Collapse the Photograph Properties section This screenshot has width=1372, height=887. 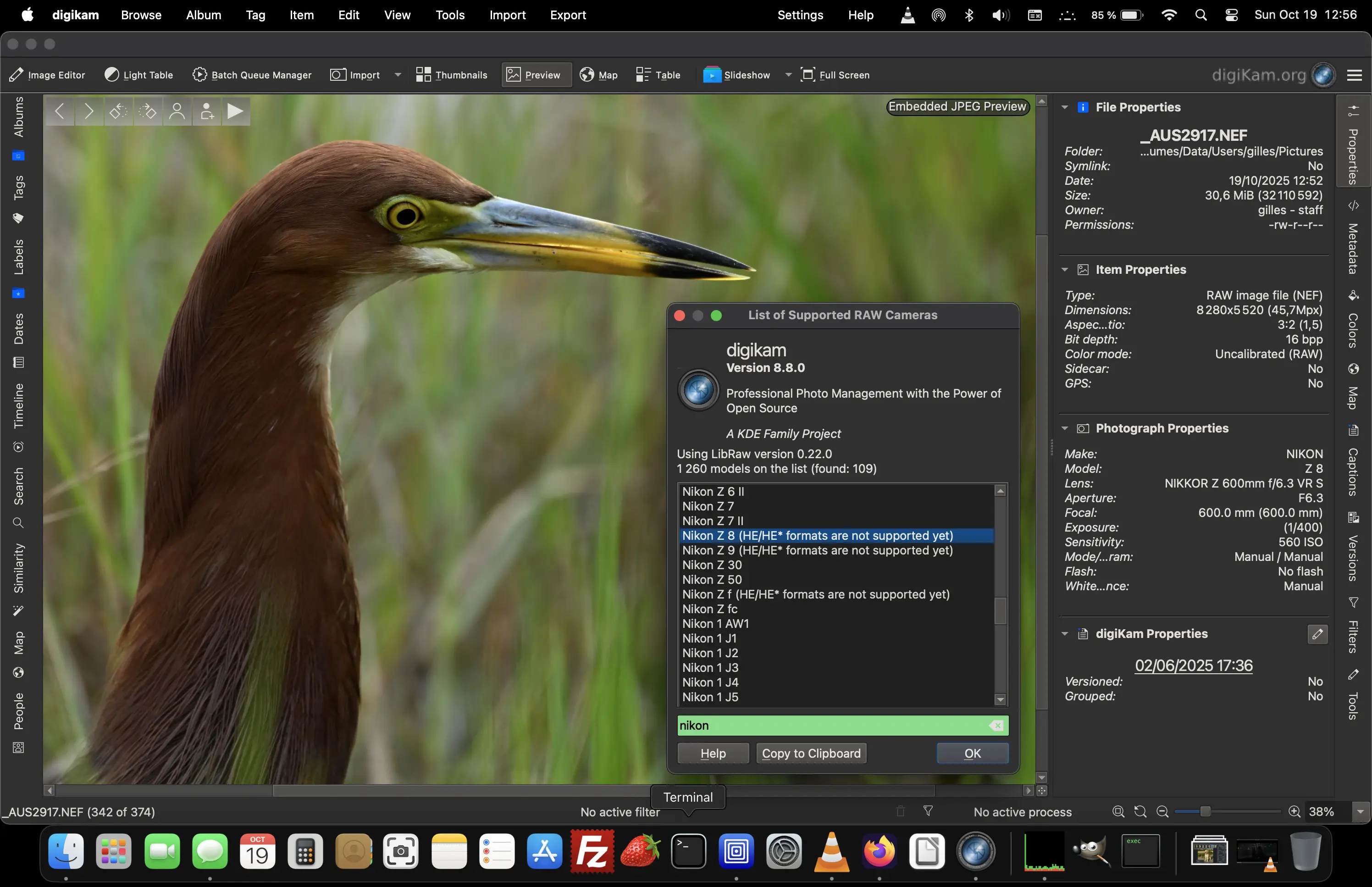coord(1065,428)
